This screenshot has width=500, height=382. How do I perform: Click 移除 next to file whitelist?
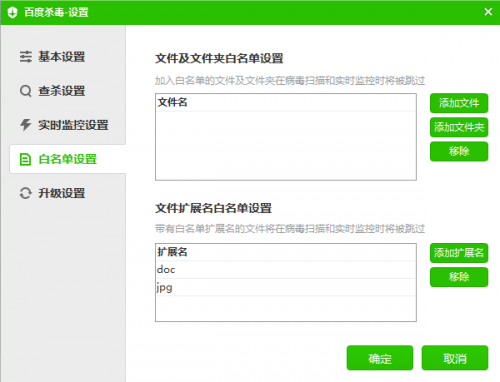(x=459, y=151)
